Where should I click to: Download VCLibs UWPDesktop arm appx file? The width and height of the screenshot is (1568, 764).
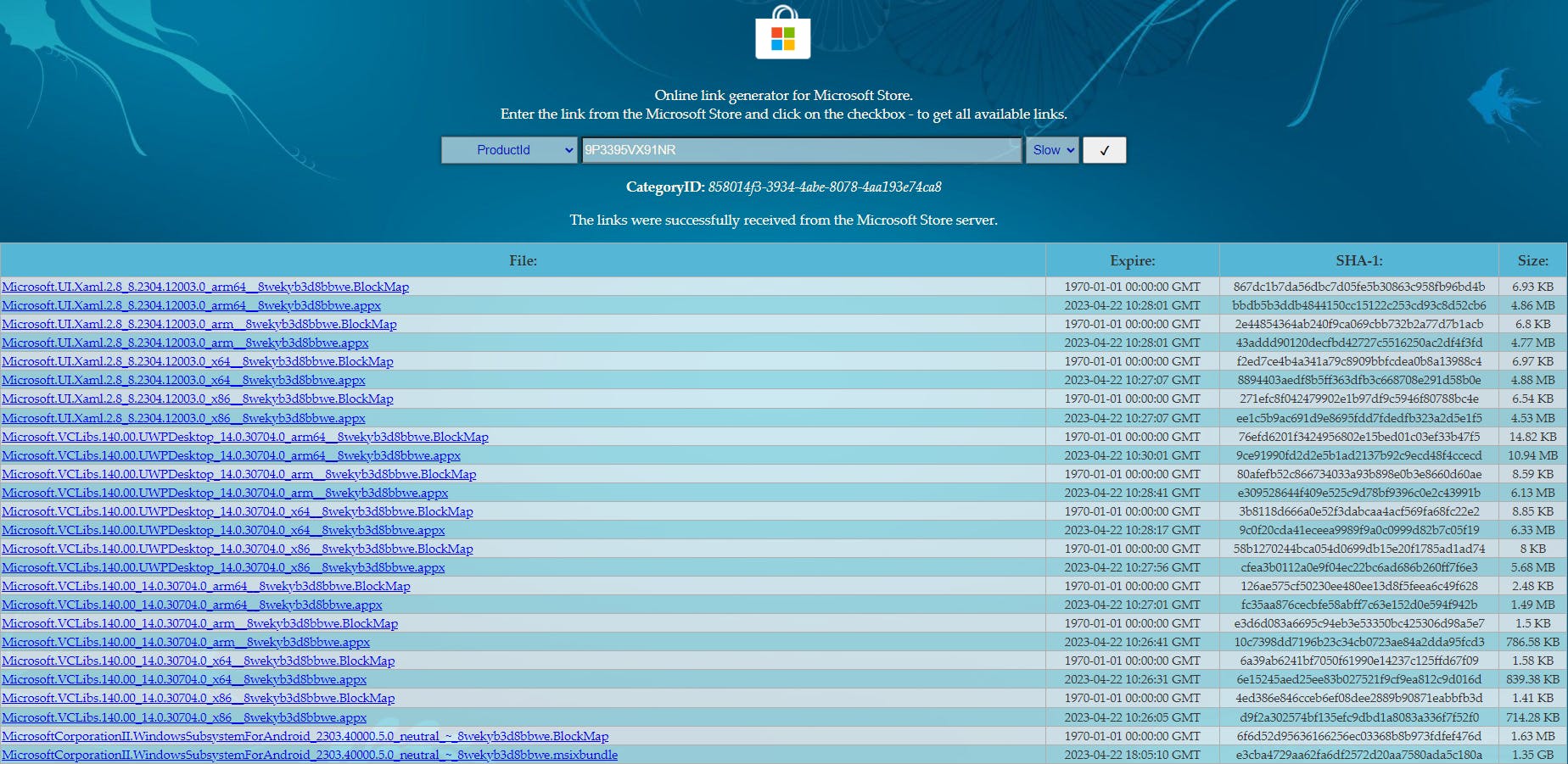pyautogui.click(x=225, y=493)
